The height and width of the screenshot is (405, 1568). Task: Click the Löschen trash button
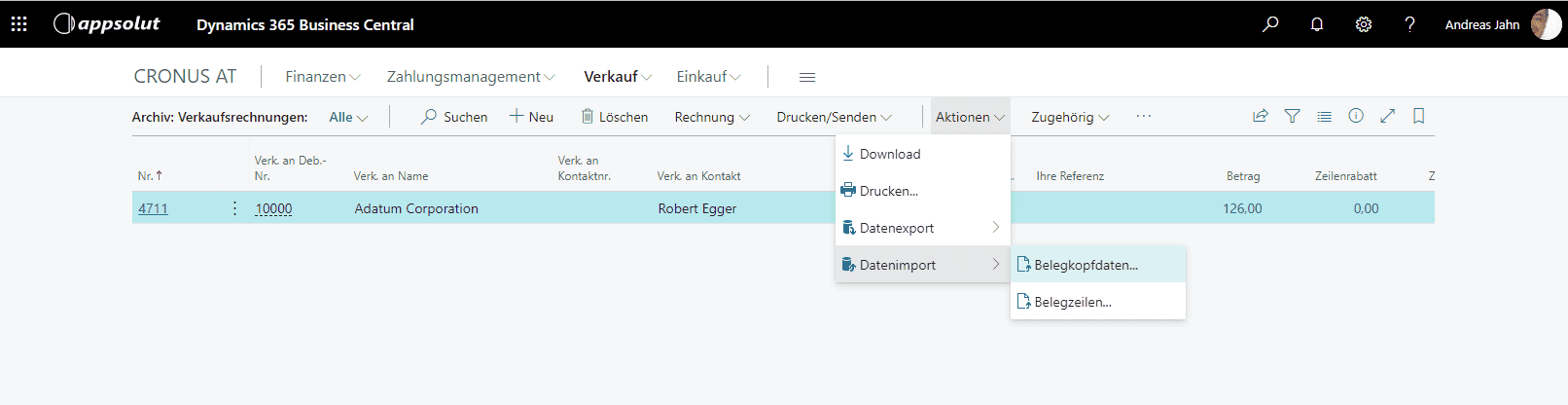click(615, 117)
